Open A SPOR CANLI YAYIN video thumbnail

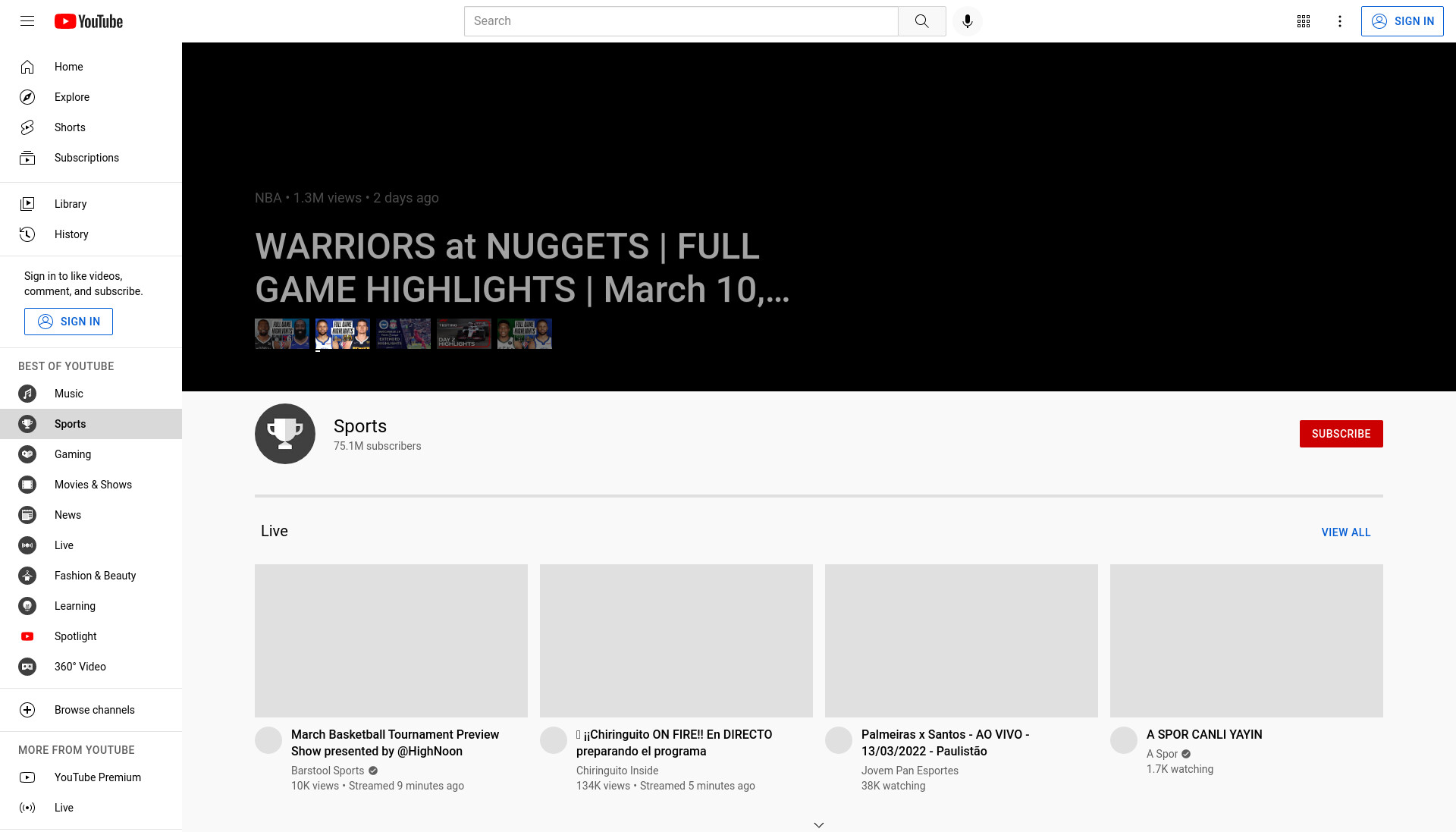click(x=1247, y=641)
